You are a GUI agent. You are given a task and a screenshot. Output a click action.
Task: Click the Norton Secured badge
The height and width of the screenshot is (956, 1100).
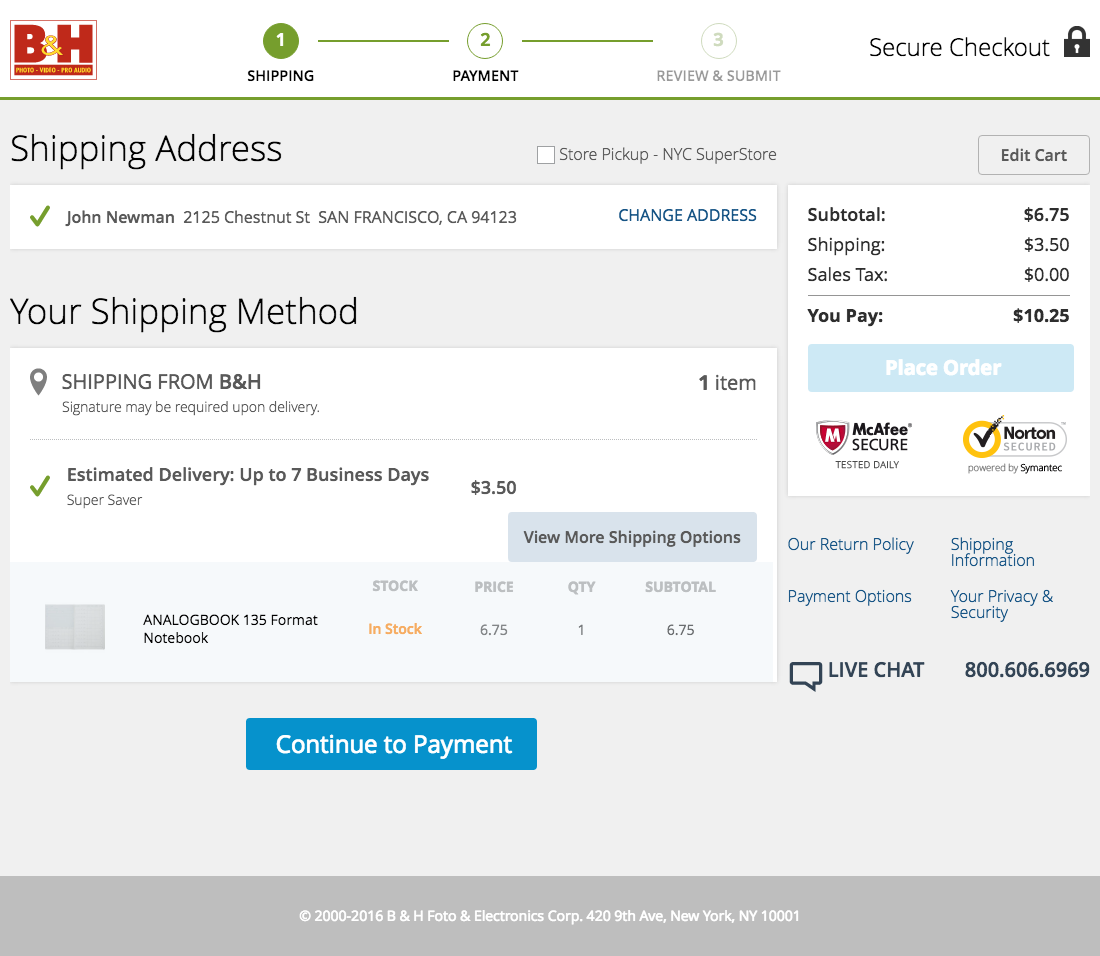click(x=1014, y=440)
